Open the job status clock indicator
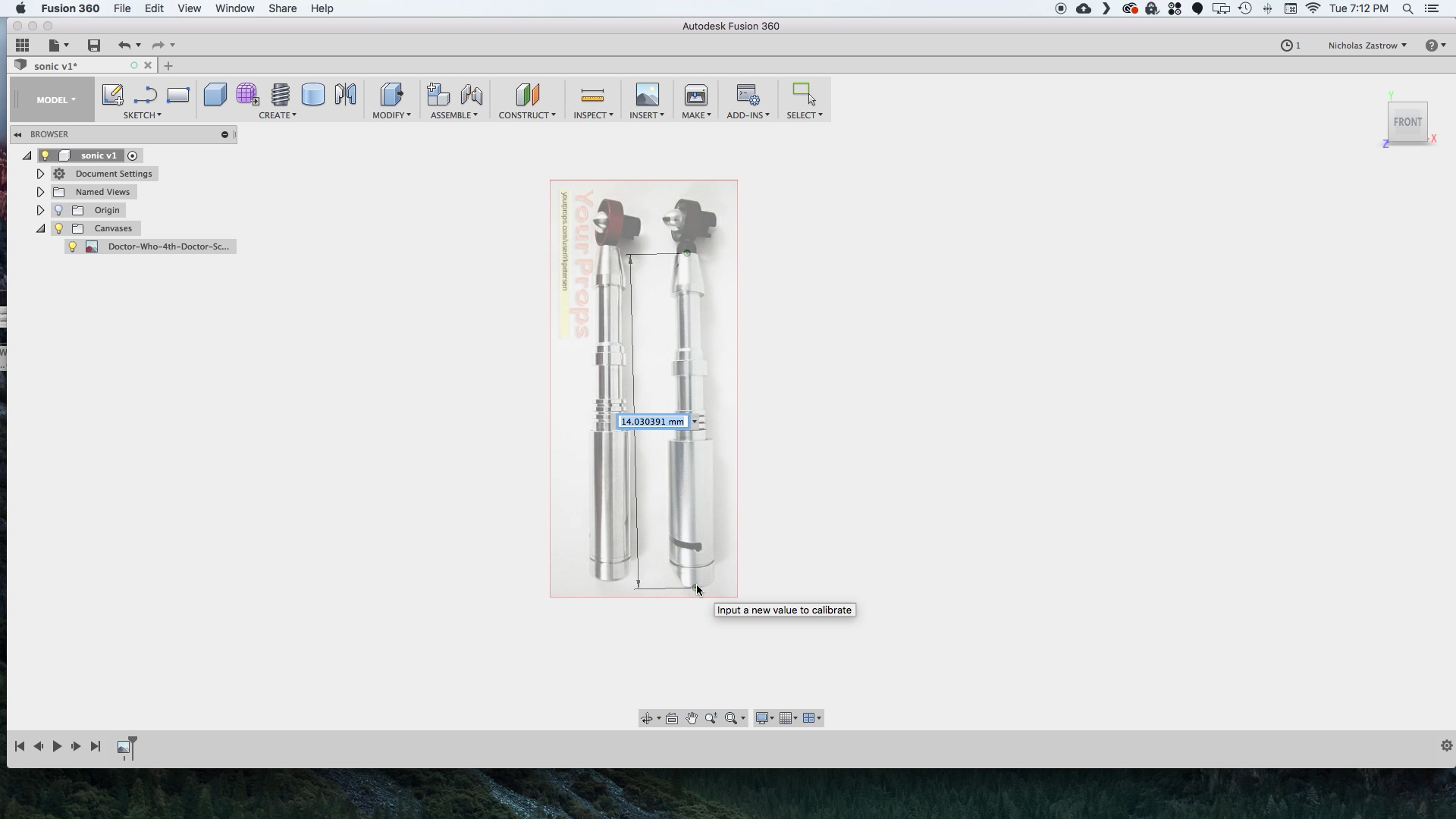Screen dimensions: 1456x819 pyautogui.click(x=1291, y=45)
